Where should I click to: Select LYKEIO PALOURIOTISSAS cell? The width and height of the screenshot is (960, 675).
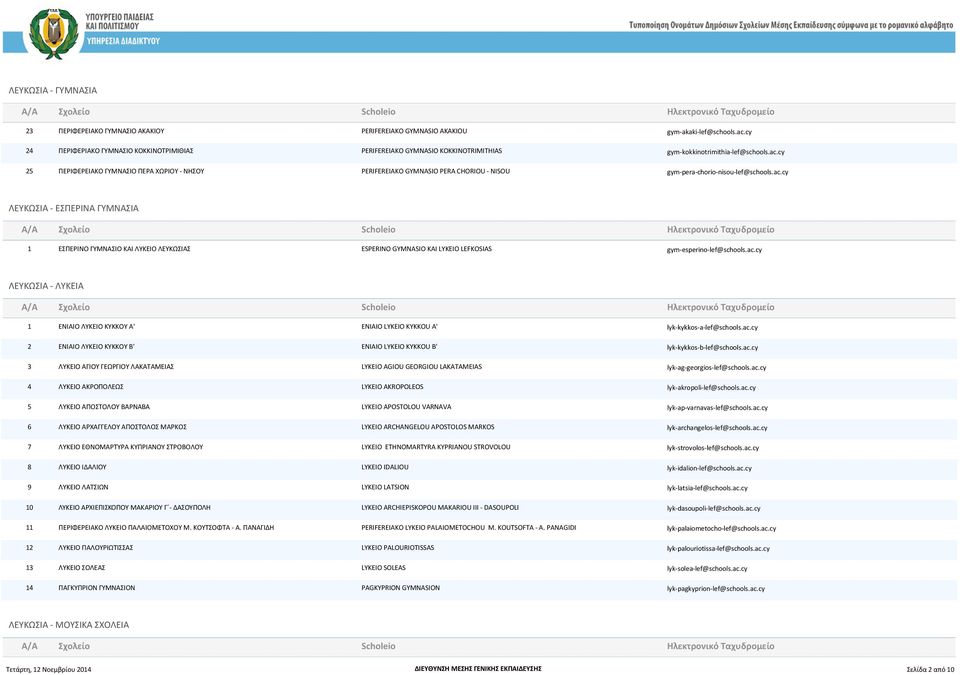pyautogui.click(x=397, y=548)
